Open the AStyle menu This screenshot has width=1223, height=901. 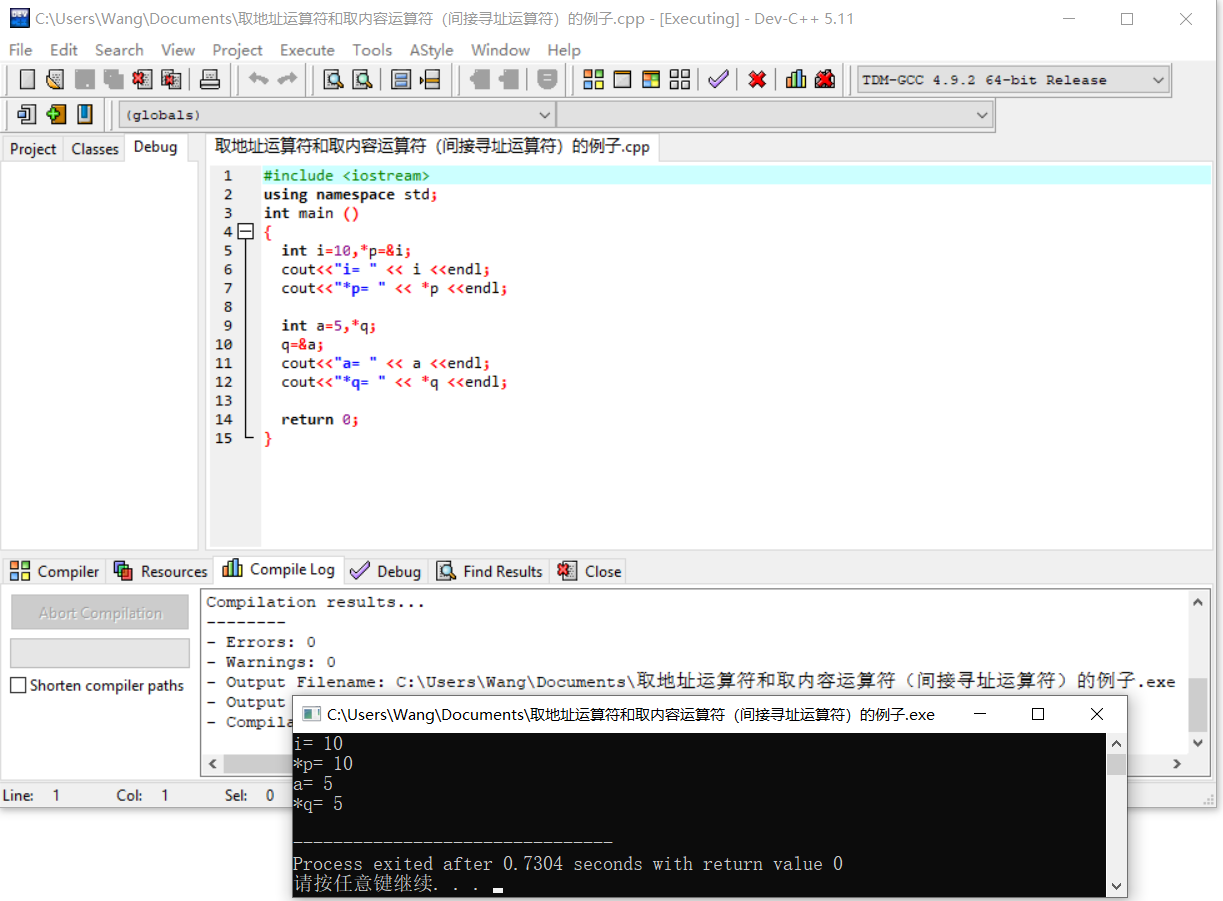point(431,50)
